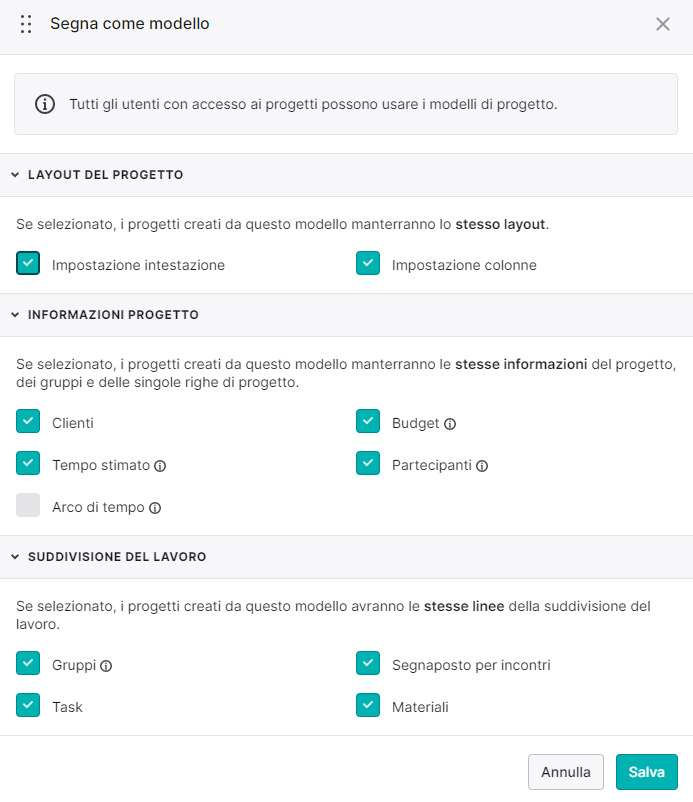Enable the Arco di tempo checkbox
This screenshot has height=802, width=693.
click(28, 505)
